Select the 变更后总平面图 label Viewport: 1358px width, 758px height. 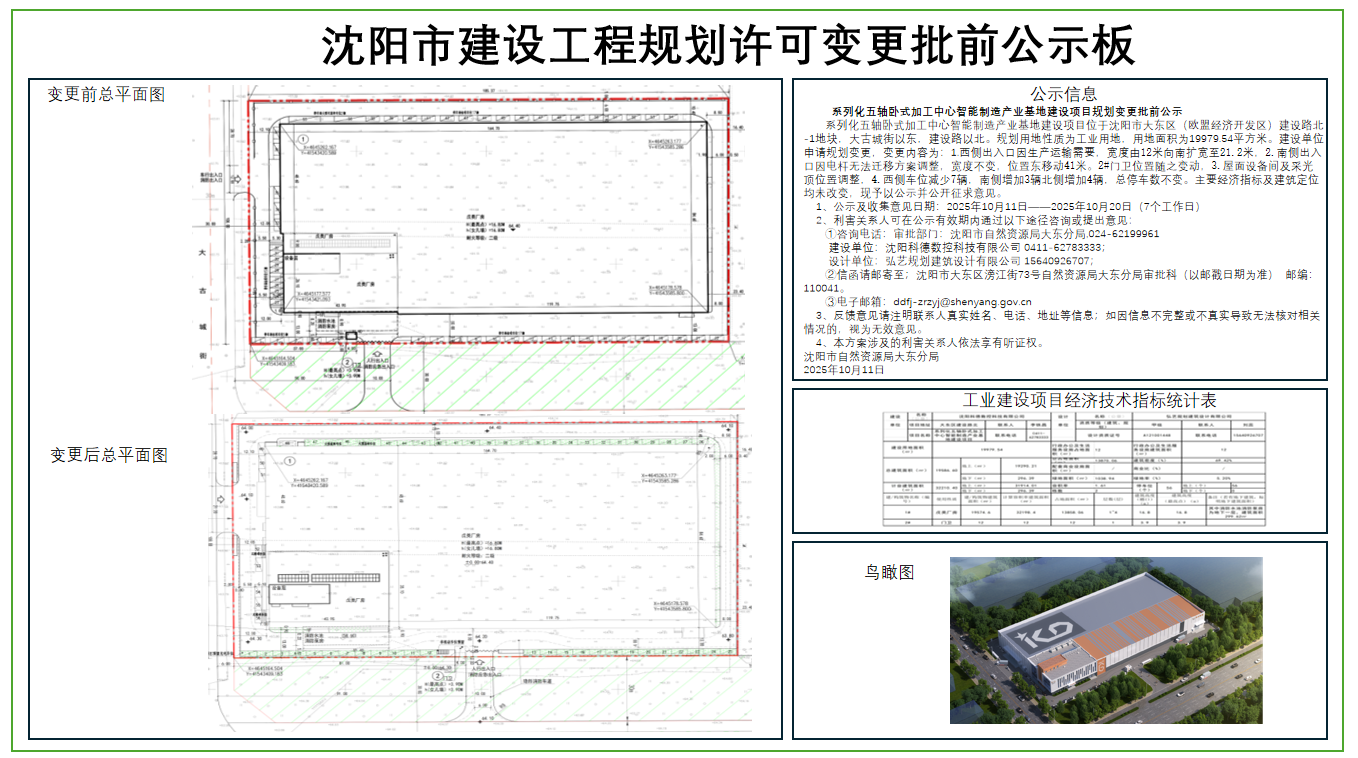(109, 455)
